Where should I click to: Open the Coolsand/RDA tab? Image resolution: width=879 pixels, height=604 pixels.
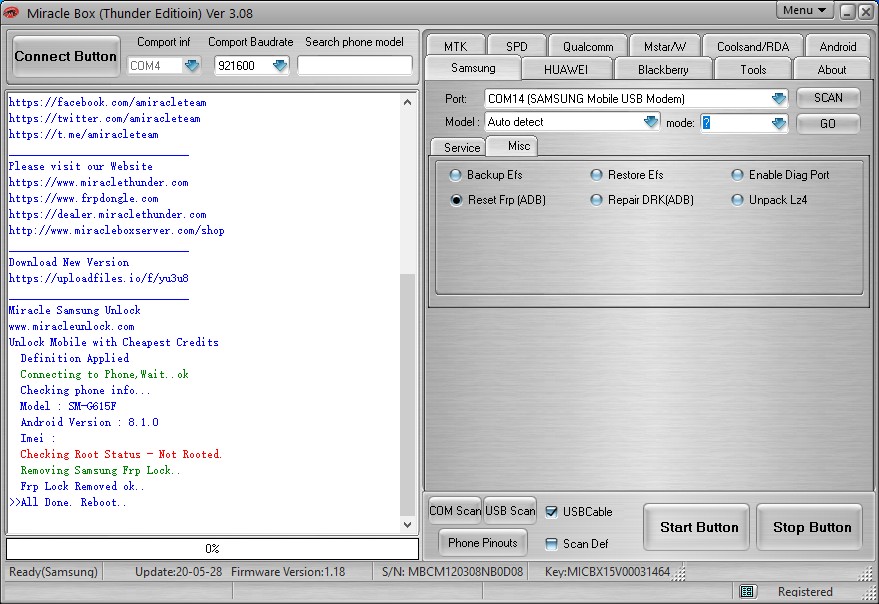click(x=752, y=47)
